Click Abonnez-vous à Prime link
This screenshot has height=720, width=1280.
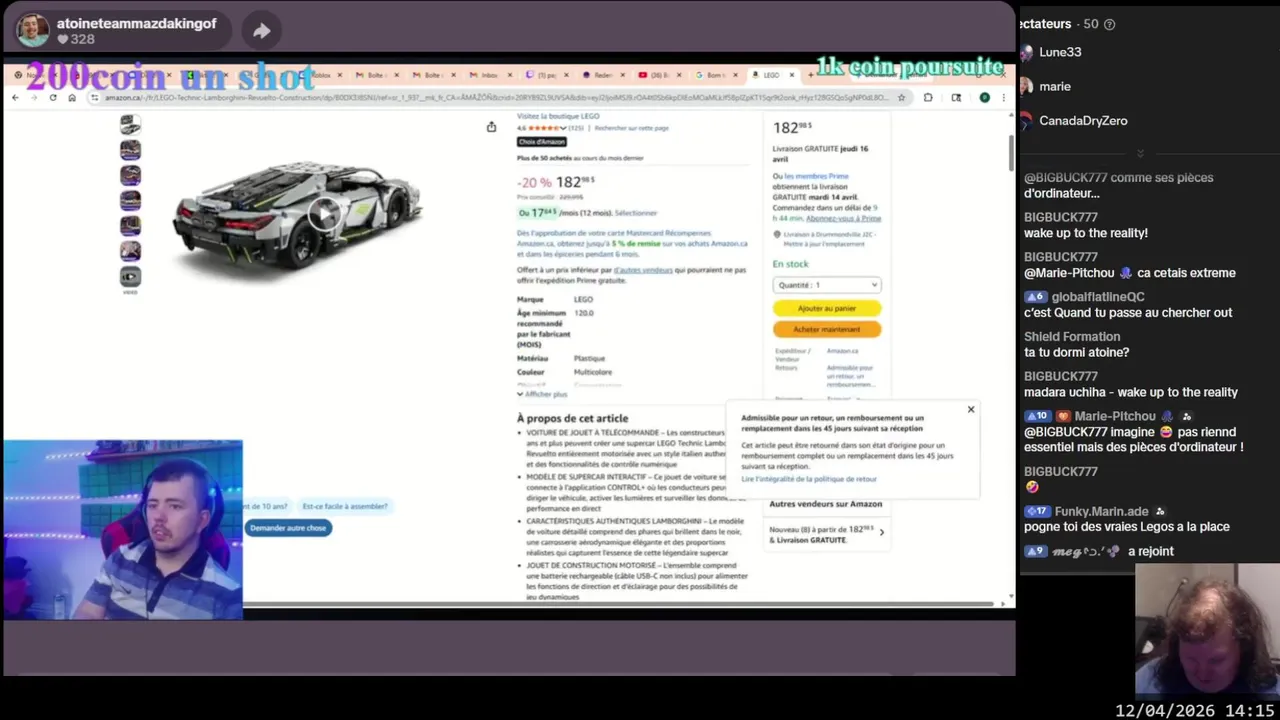pos(843,218)
